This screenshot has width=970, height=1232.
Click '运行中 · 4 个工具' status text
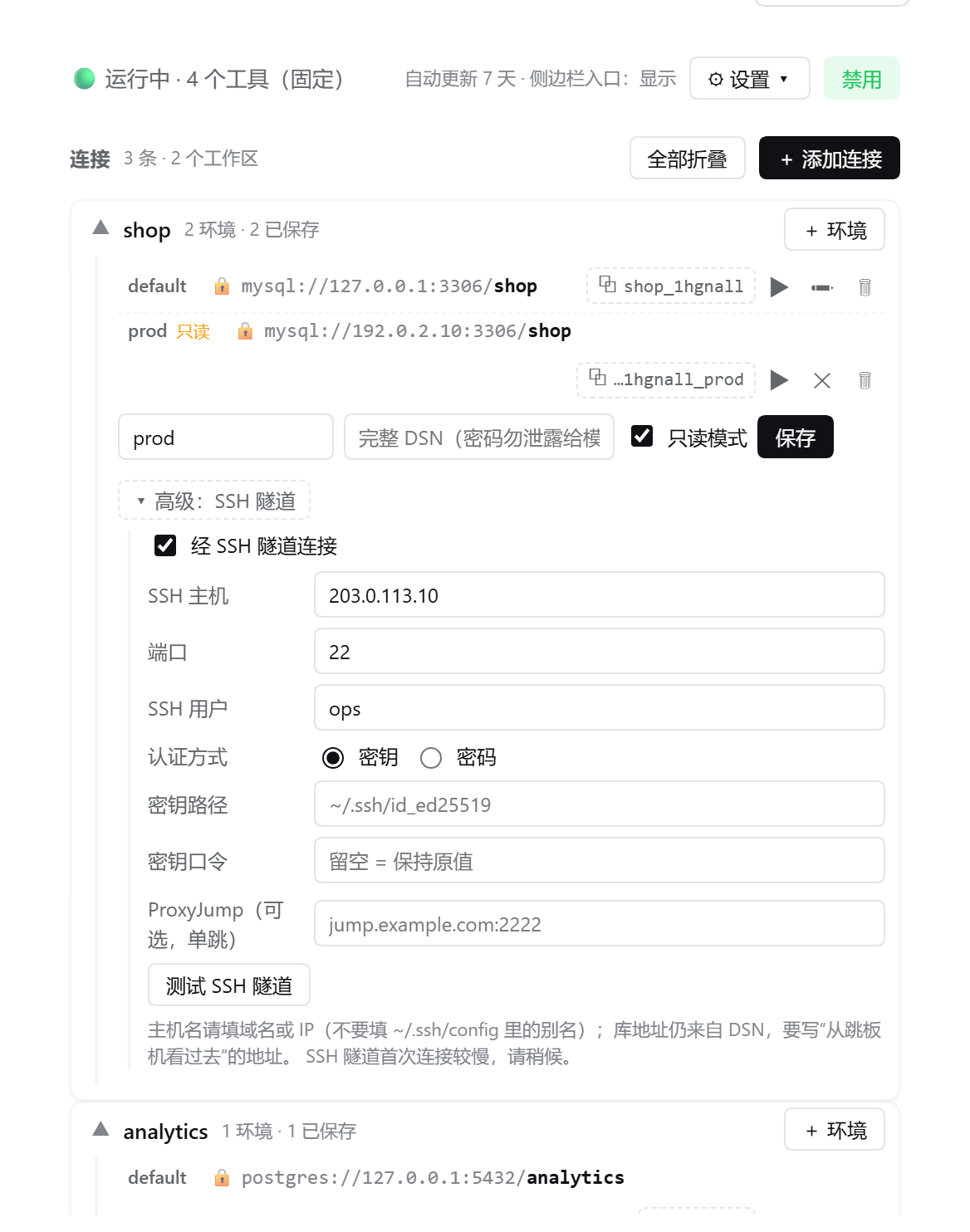(x=224, y=79)
